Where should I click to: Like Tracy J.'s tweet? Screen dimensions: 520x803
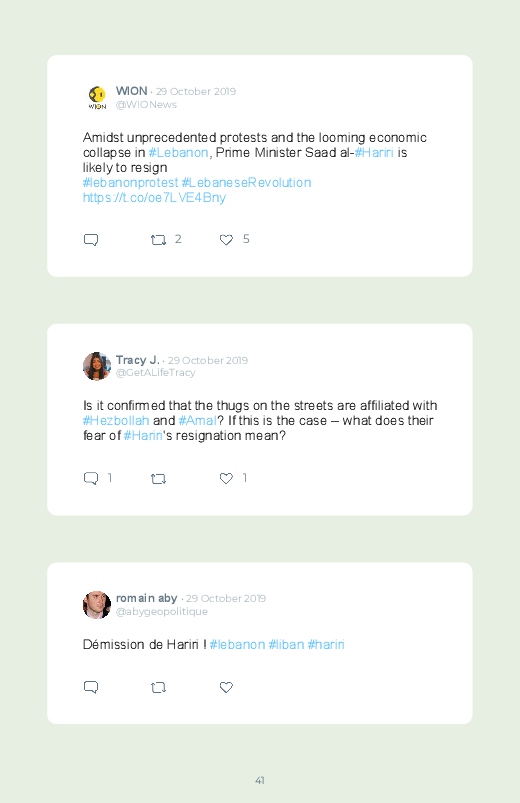(226, 478)
